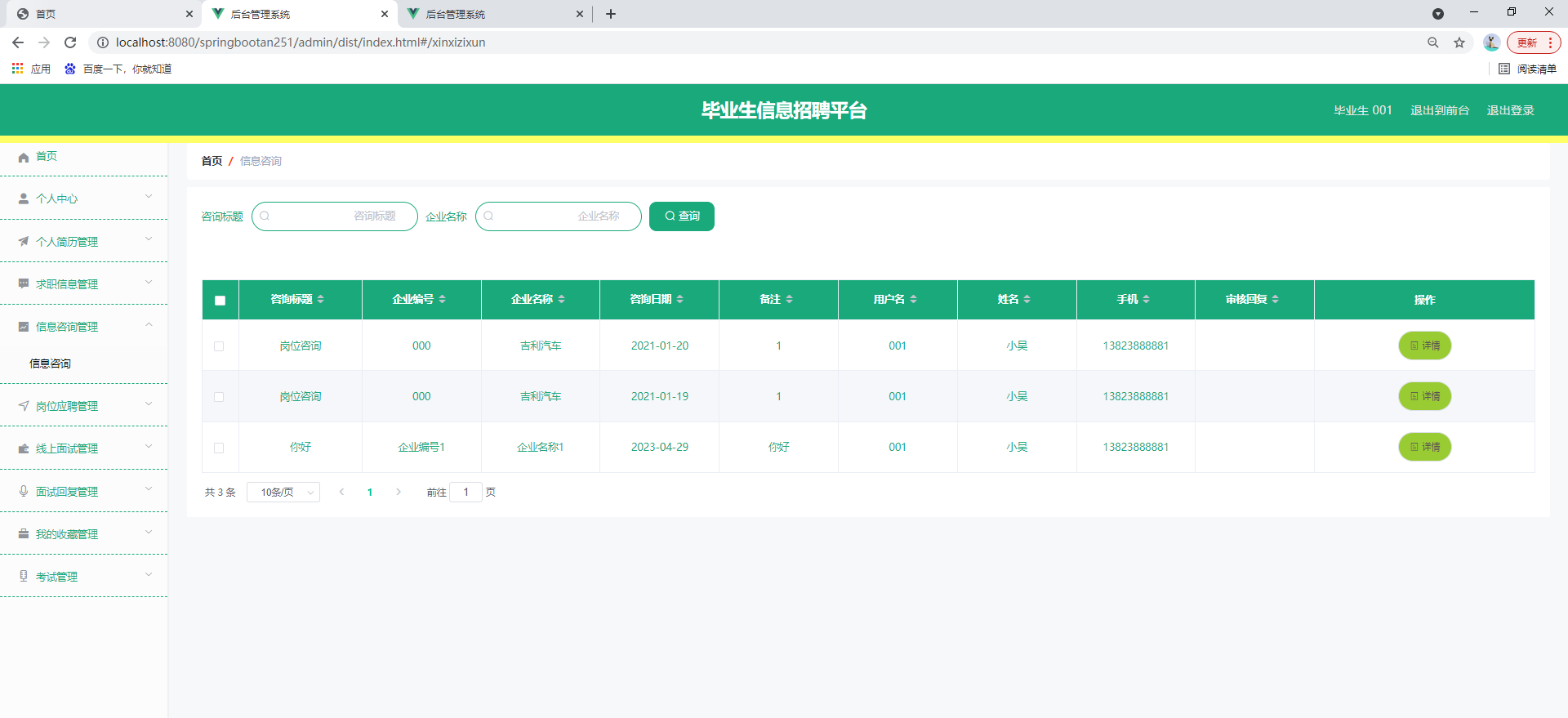Click the browser address bar URL

coord(301,42)
